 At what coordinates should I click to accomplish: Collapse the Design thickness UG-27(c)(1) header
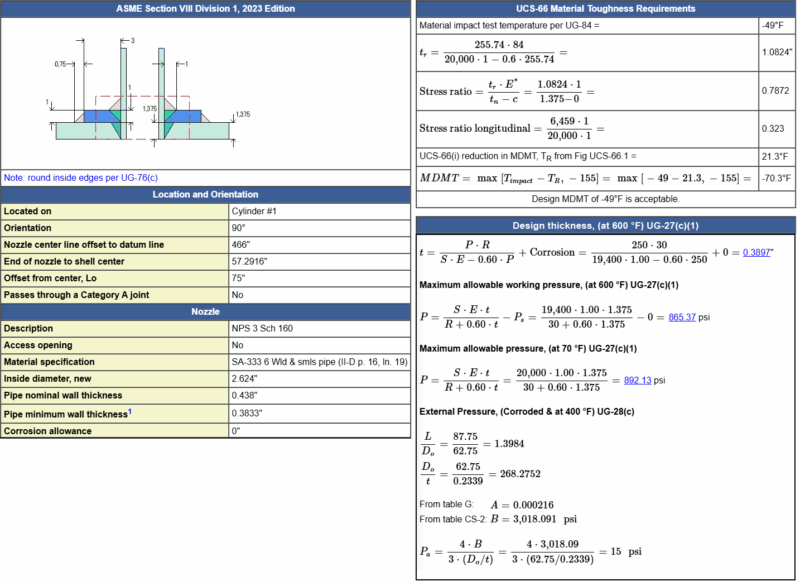click(604, 225)
